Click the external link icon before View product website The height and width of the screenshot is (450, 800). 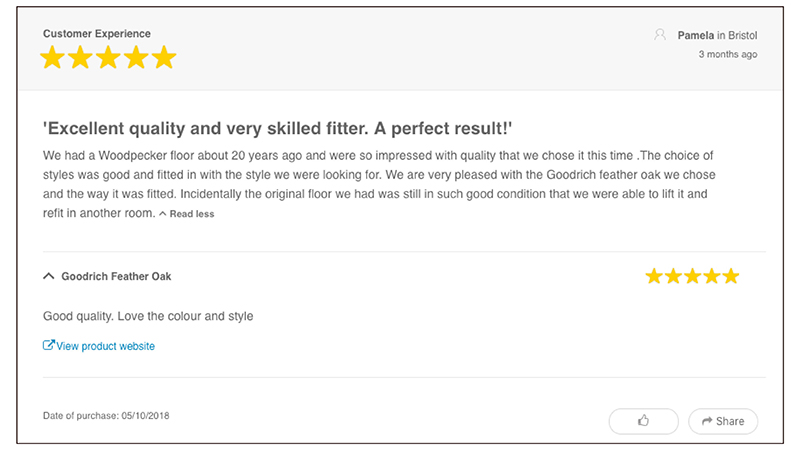(49, 346)
